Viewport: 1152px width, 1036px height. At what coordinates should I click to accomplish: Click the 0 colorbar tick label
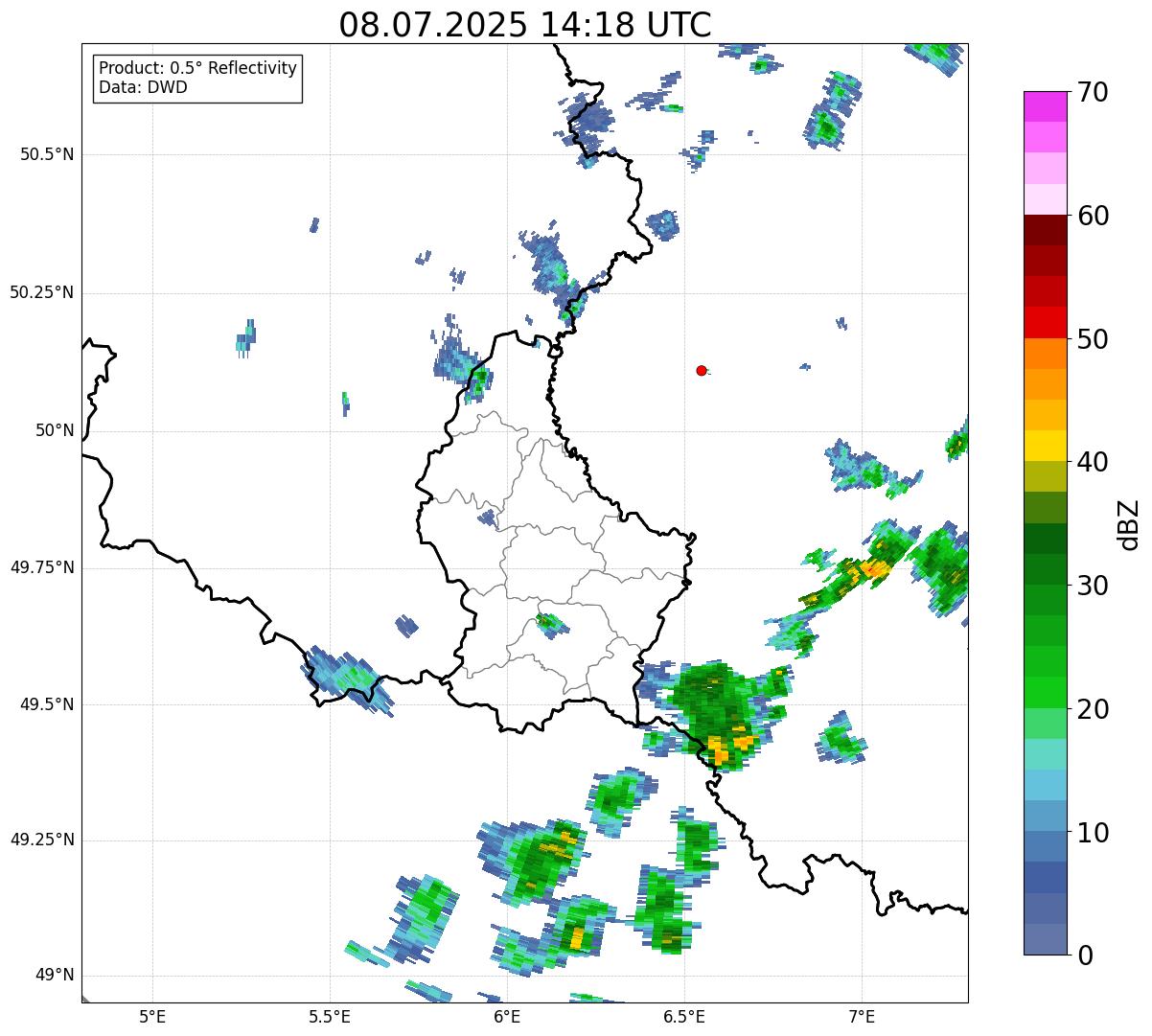(1085, 955)
